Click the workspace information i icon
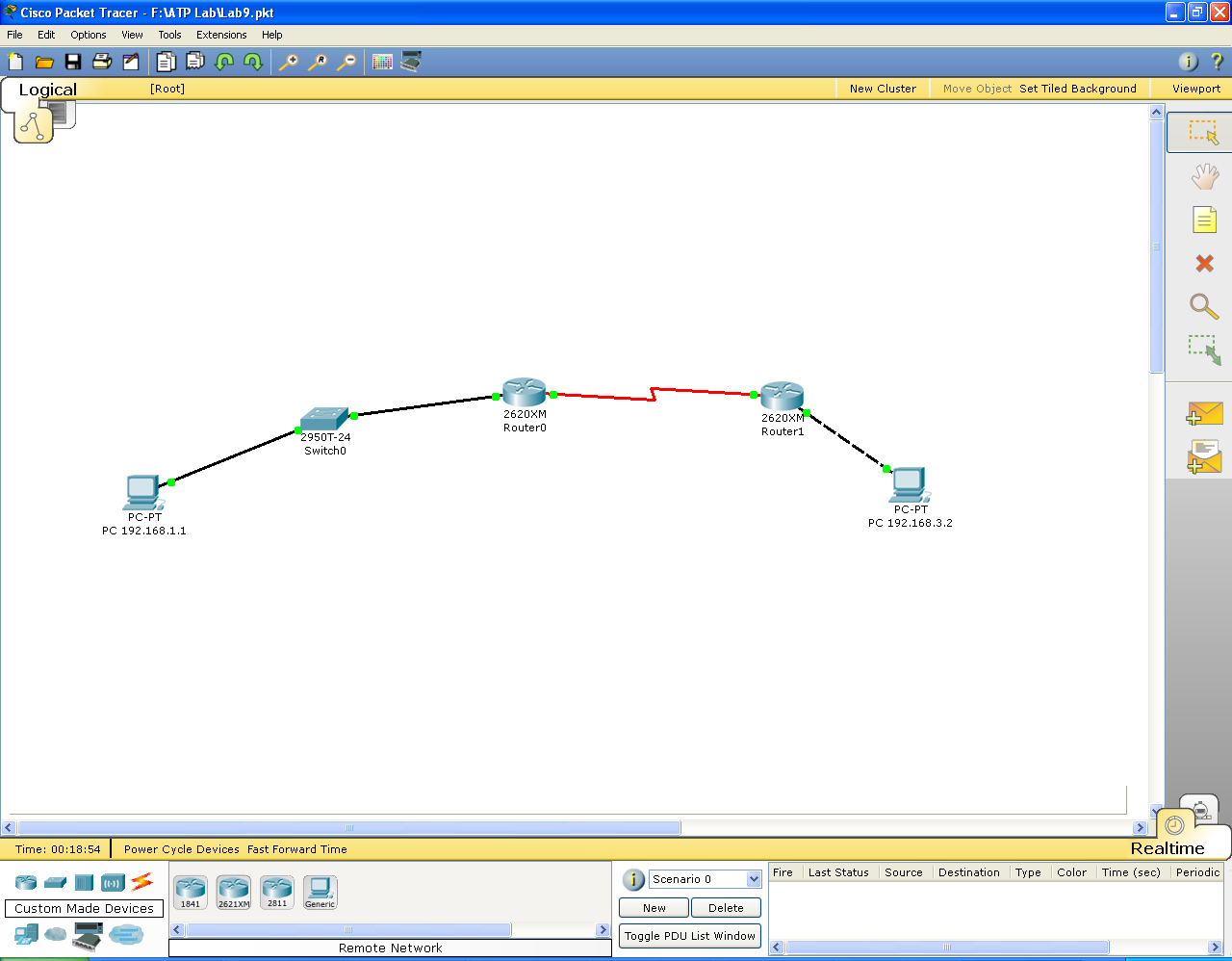This screenshot has height=961, width=1232. coord(1189,62)
